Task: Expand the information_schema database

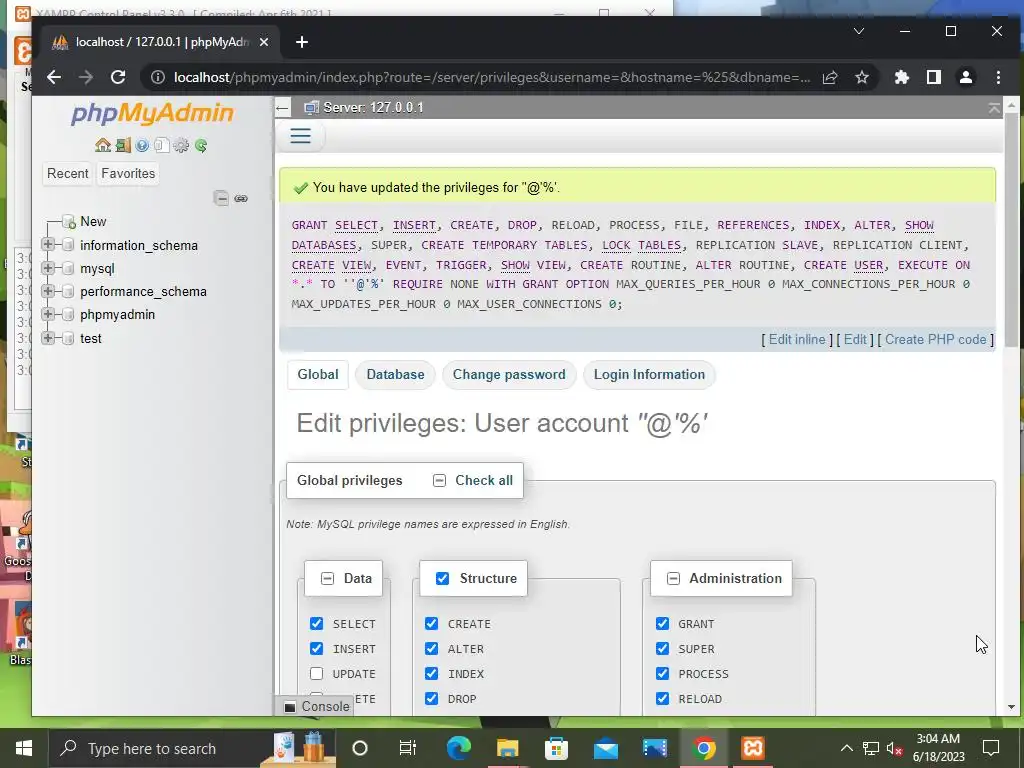Action: pyautogui.click(x=48, y=244)
